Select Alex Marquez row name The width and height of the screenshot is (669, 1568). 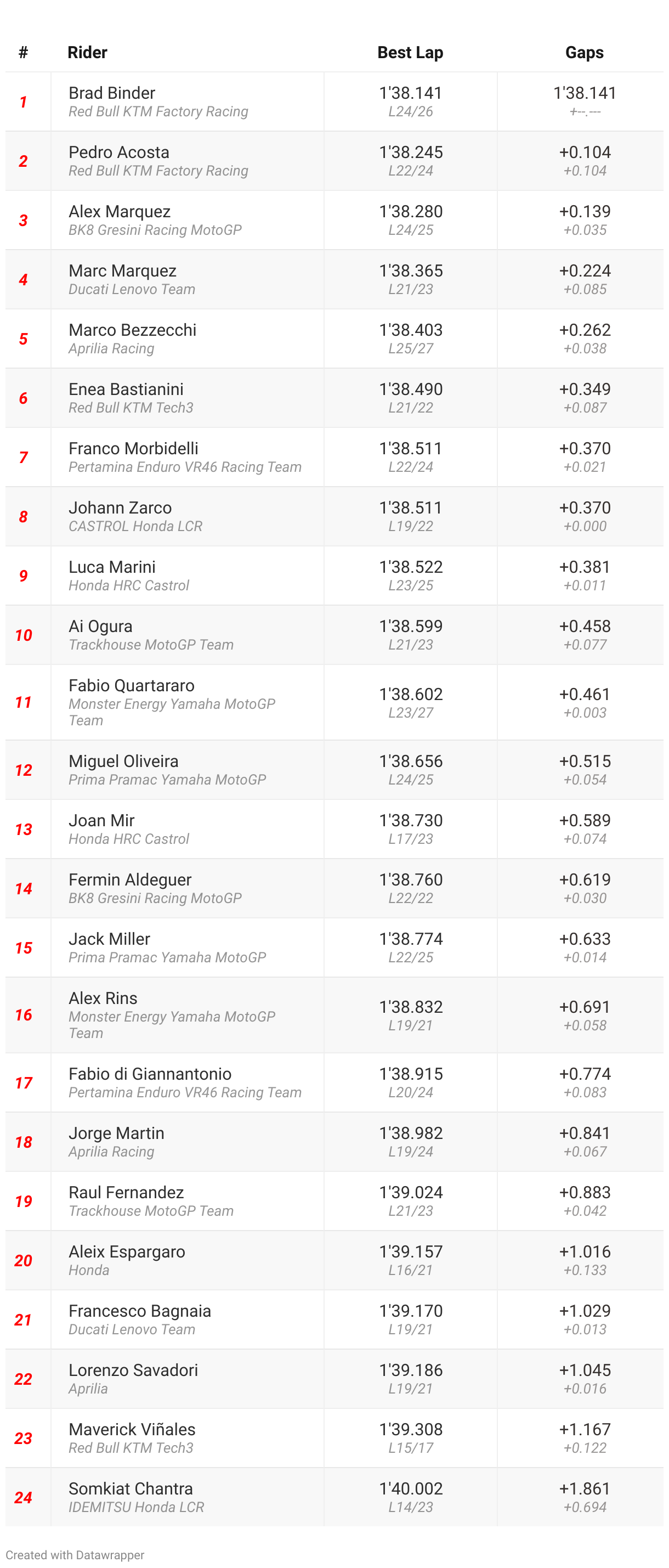coord(119,211)
